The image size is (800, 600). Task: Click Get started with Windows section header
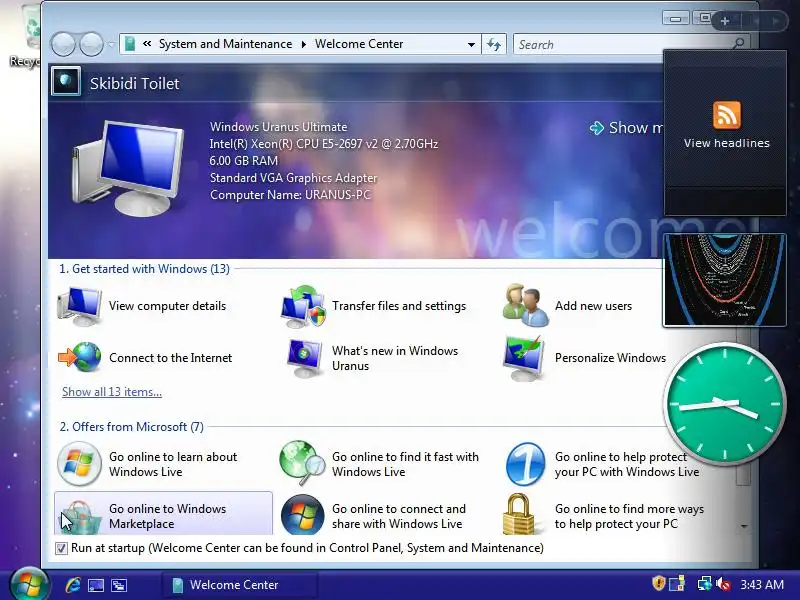coord(144,269)
